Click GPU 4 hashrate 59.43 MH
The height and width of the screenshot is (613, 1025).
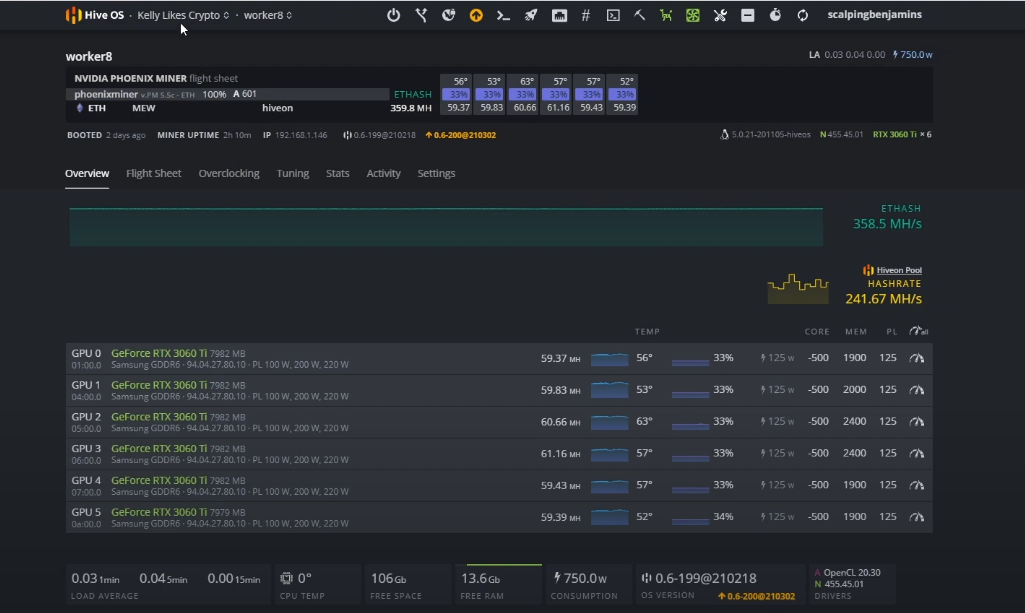[560, 486]
